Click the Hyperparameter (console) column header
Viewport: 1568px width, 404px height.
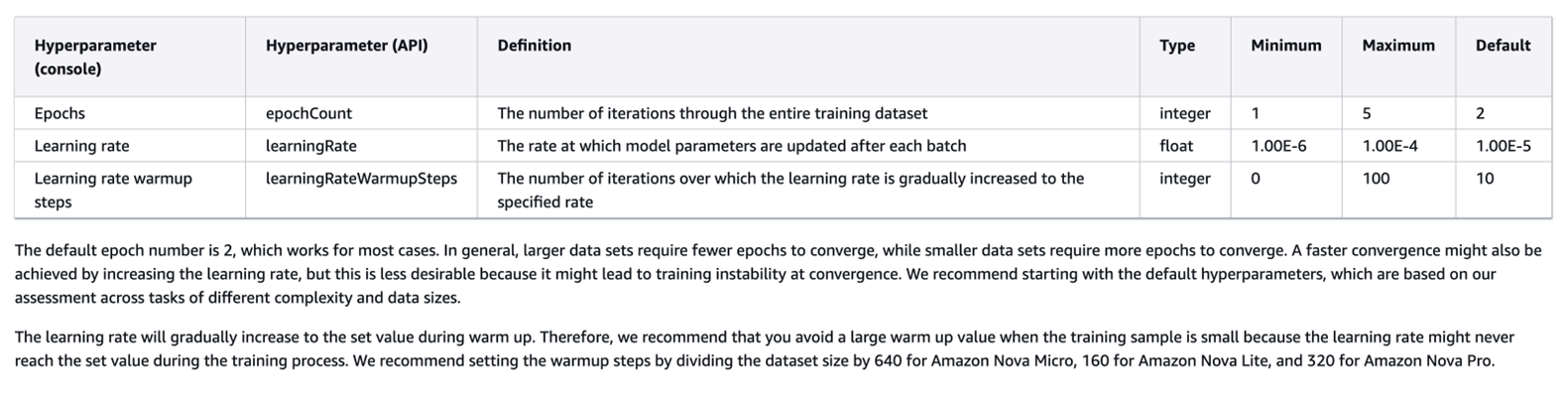[x=95, y=57]
